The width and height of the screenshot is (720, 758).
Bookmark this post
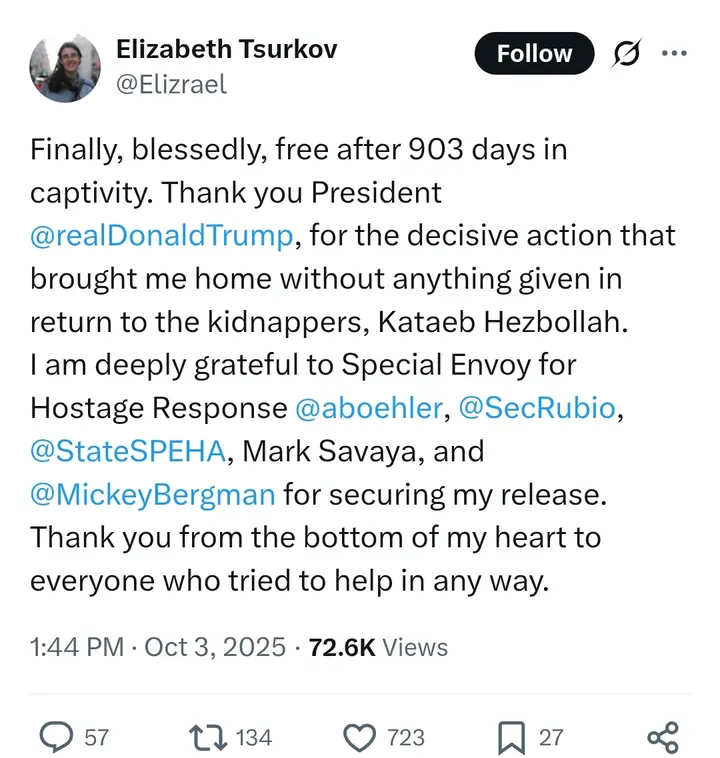[510, 737]
